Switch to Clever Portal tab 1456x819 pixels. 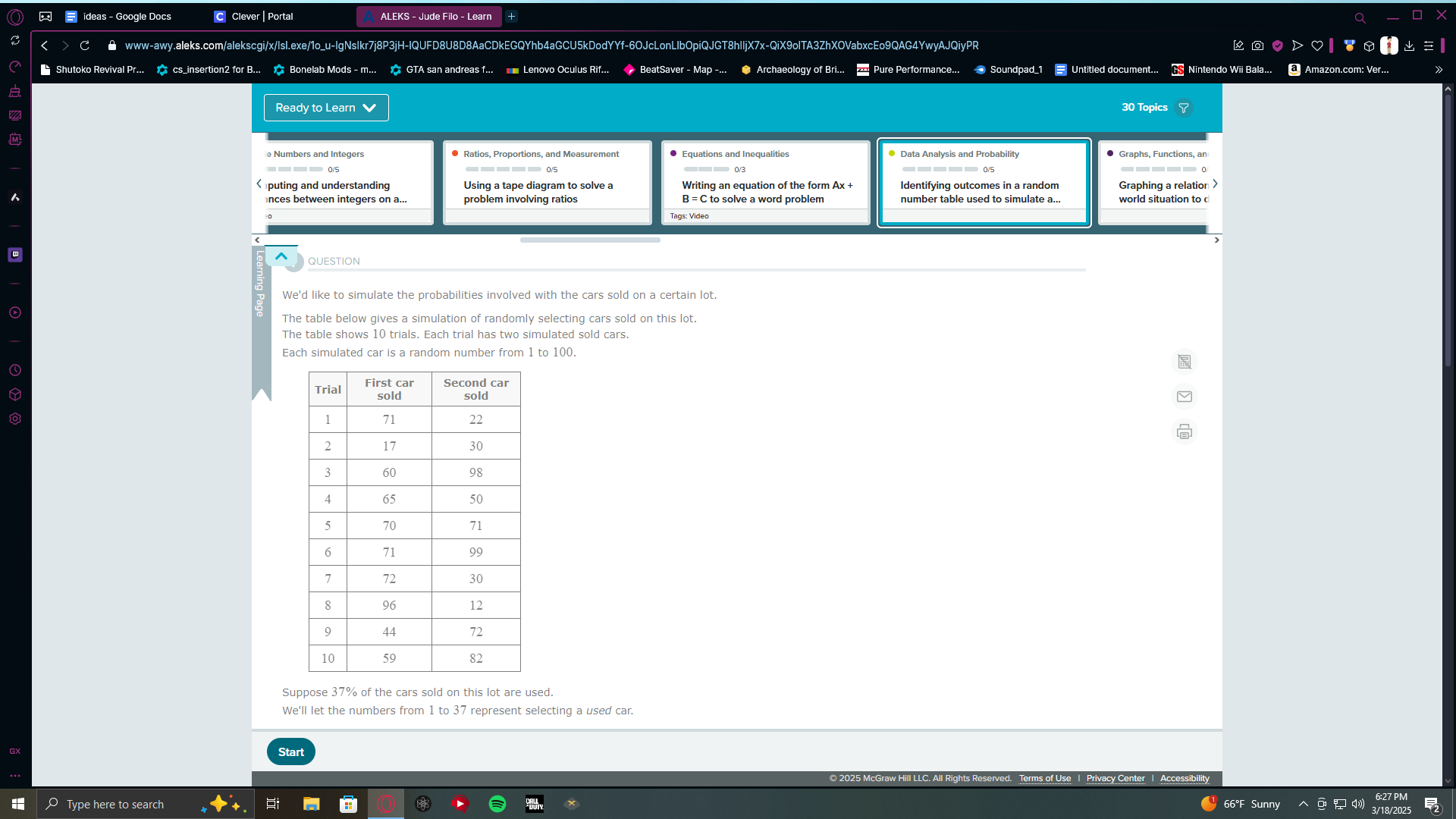point(262,16)
